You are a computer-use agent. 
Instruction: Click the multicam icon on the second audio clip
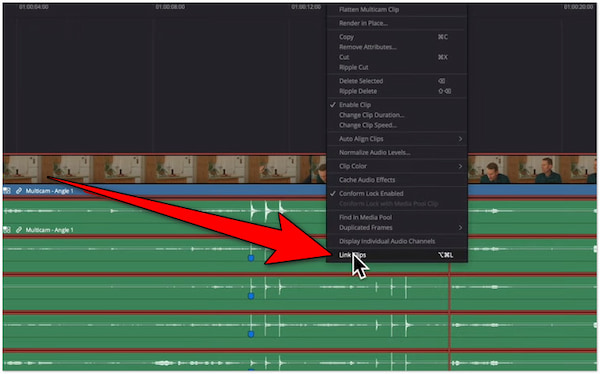pyautogui.click(x=7, y=230)
